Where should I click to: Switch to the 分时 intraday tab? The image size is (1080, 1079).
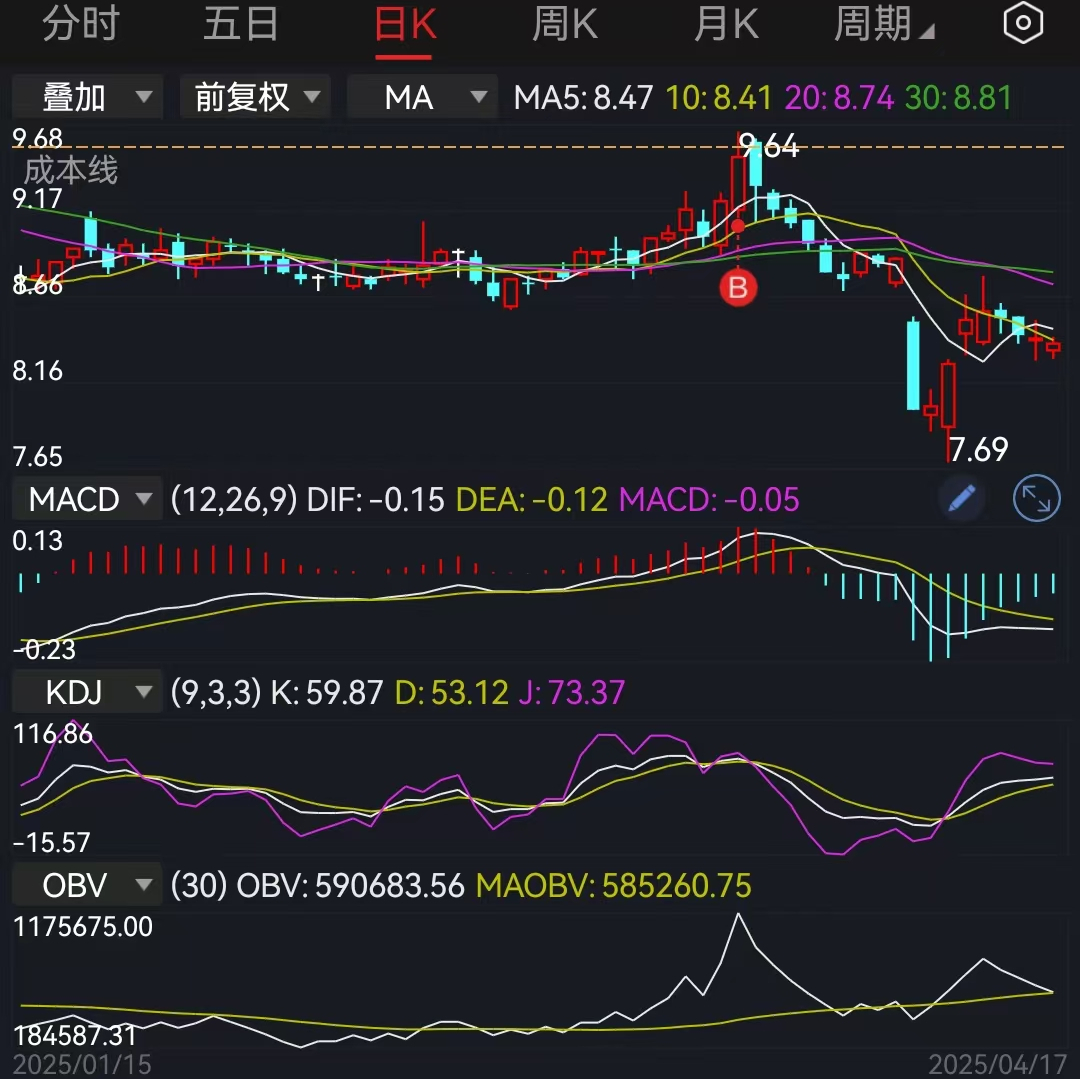pyautogui.click(x=80, y=24)
